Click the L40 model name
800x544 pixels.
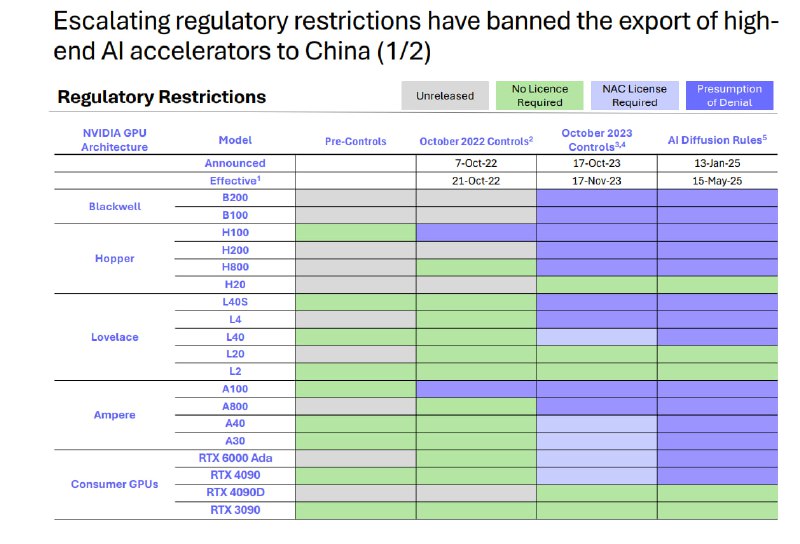click(x=235, y=337)
